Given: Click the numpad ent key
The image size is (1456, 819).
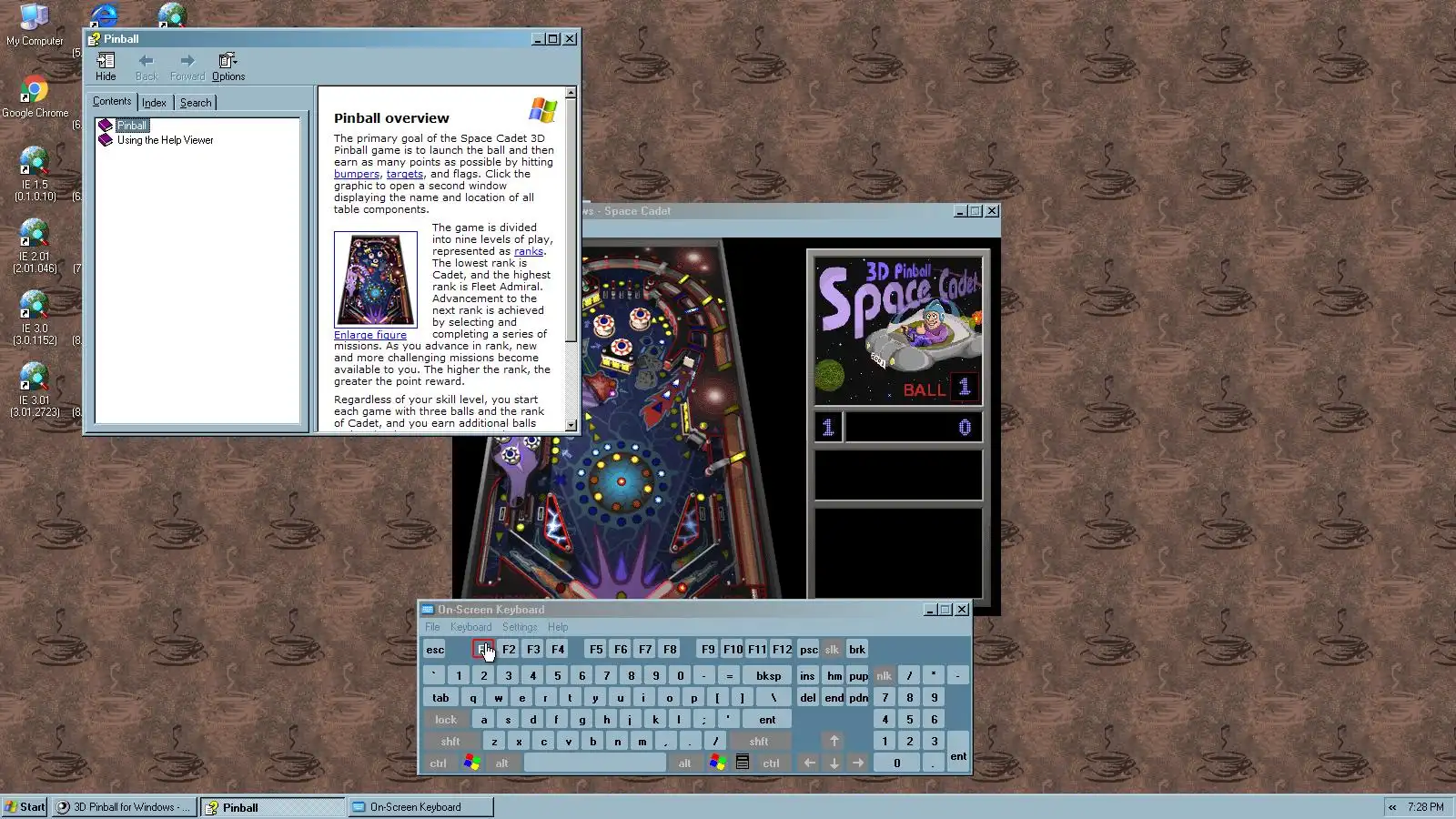Looking at the screenshot, I should (958, 753).
